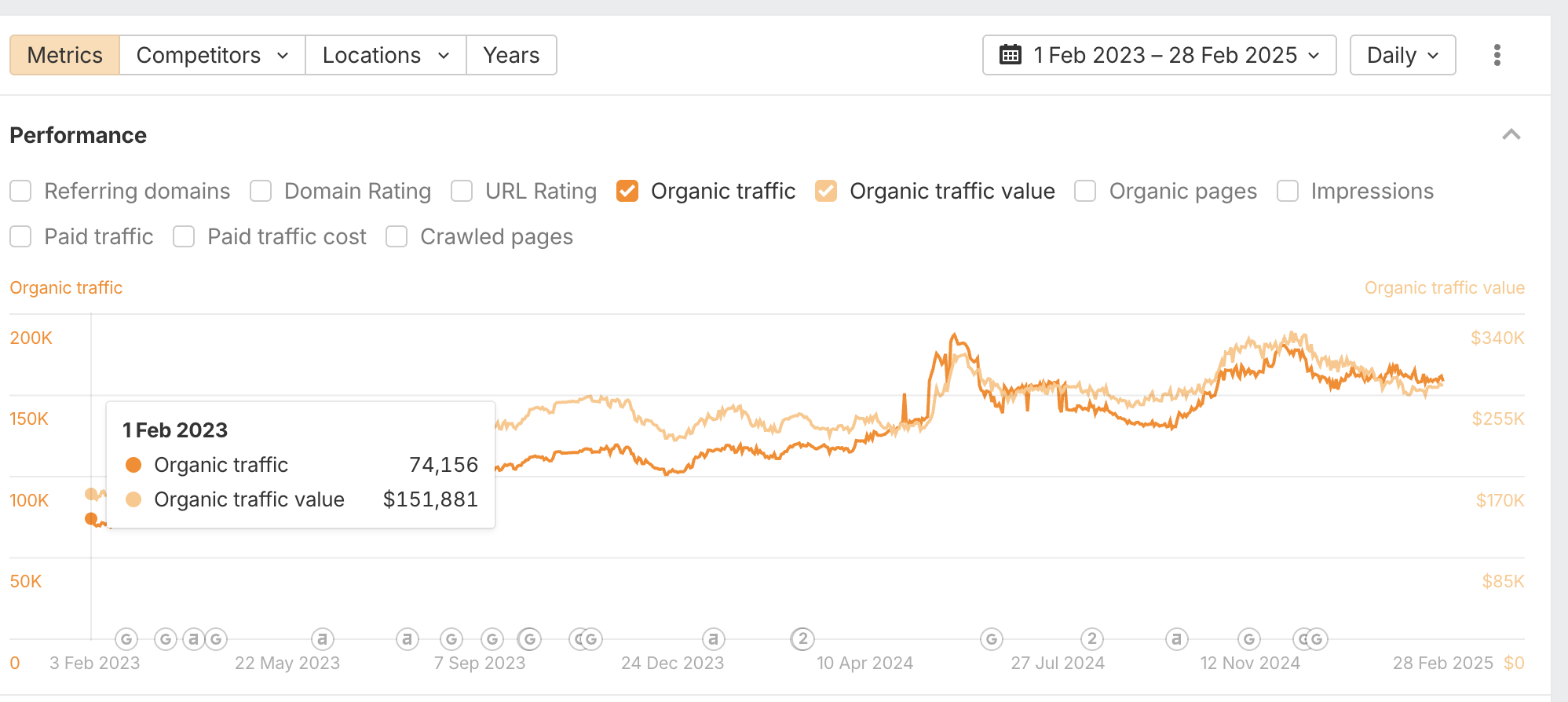1568x702 pixels.
Task: Open the Daily interval dropdown
Action: (1402, 55)
